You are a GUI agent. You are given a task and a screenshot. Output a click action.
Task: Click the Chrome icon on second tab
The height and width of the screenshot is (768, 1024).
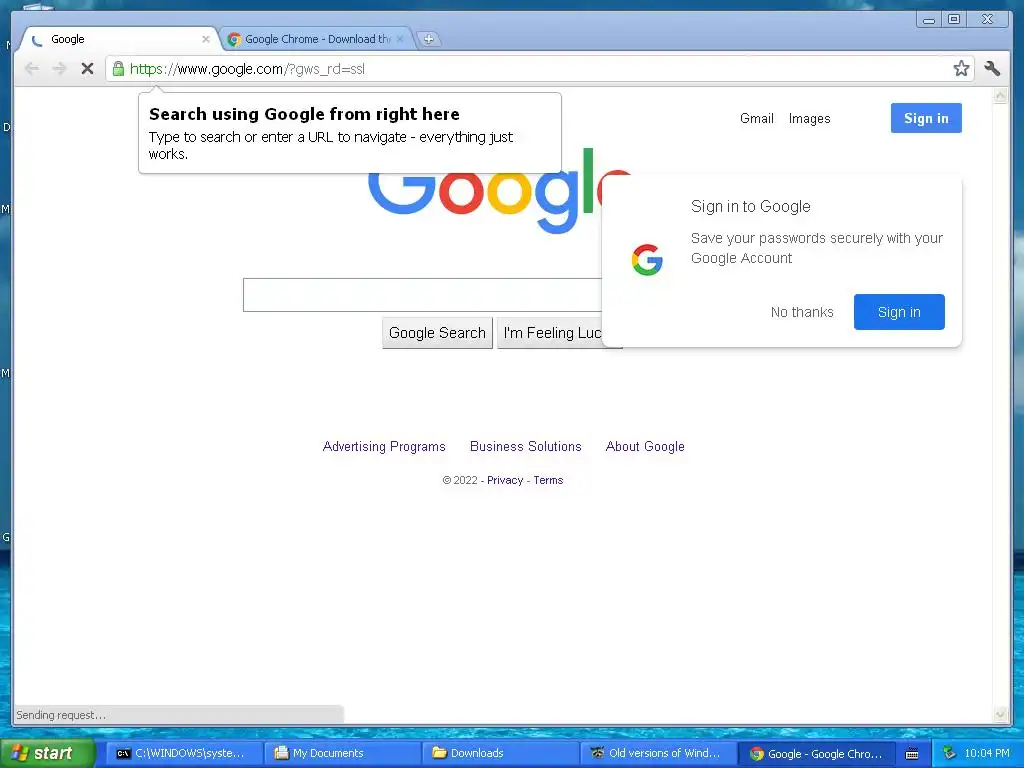click(234, 40)
